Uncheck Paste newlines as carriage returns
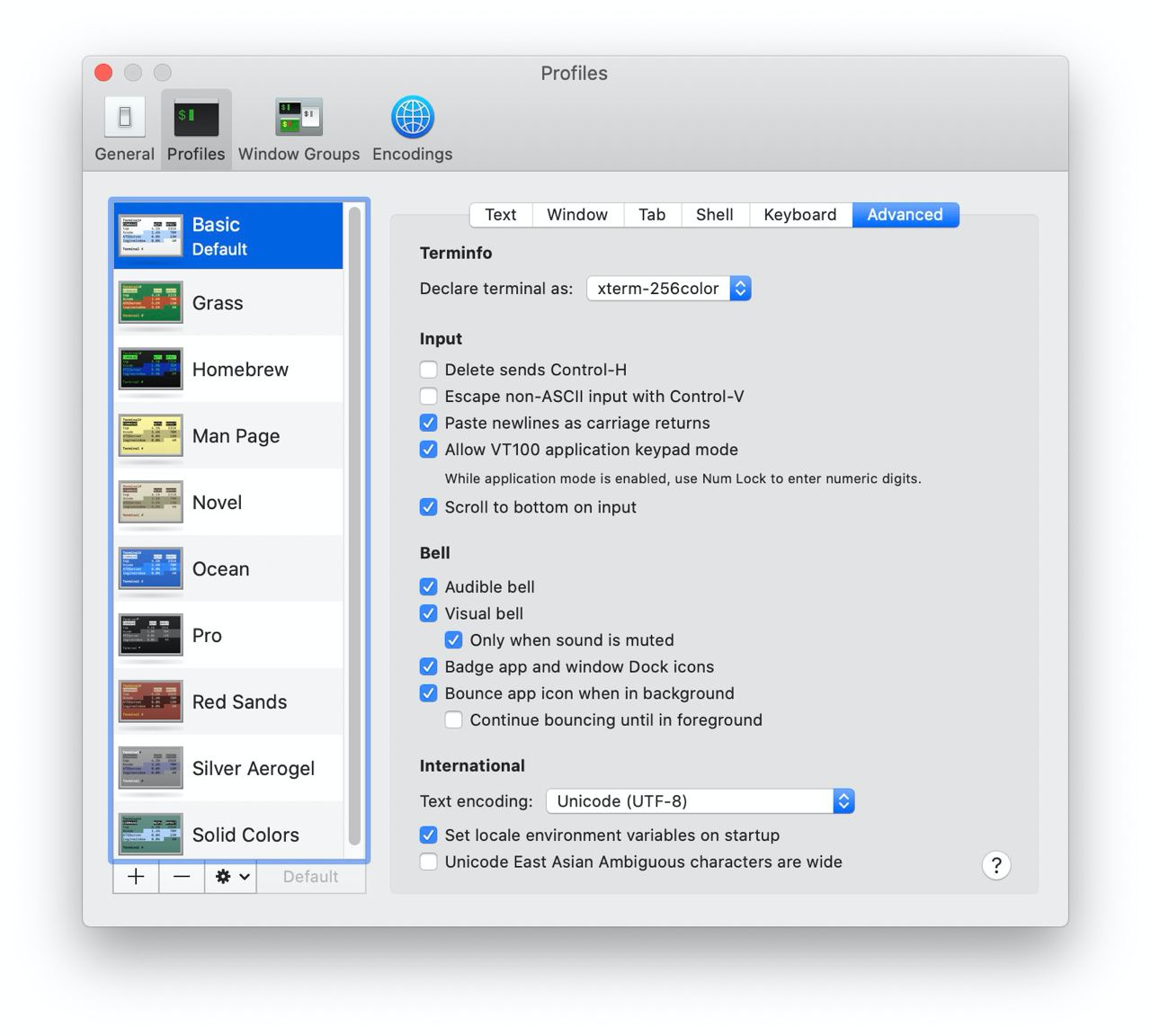 coord(429,423)
